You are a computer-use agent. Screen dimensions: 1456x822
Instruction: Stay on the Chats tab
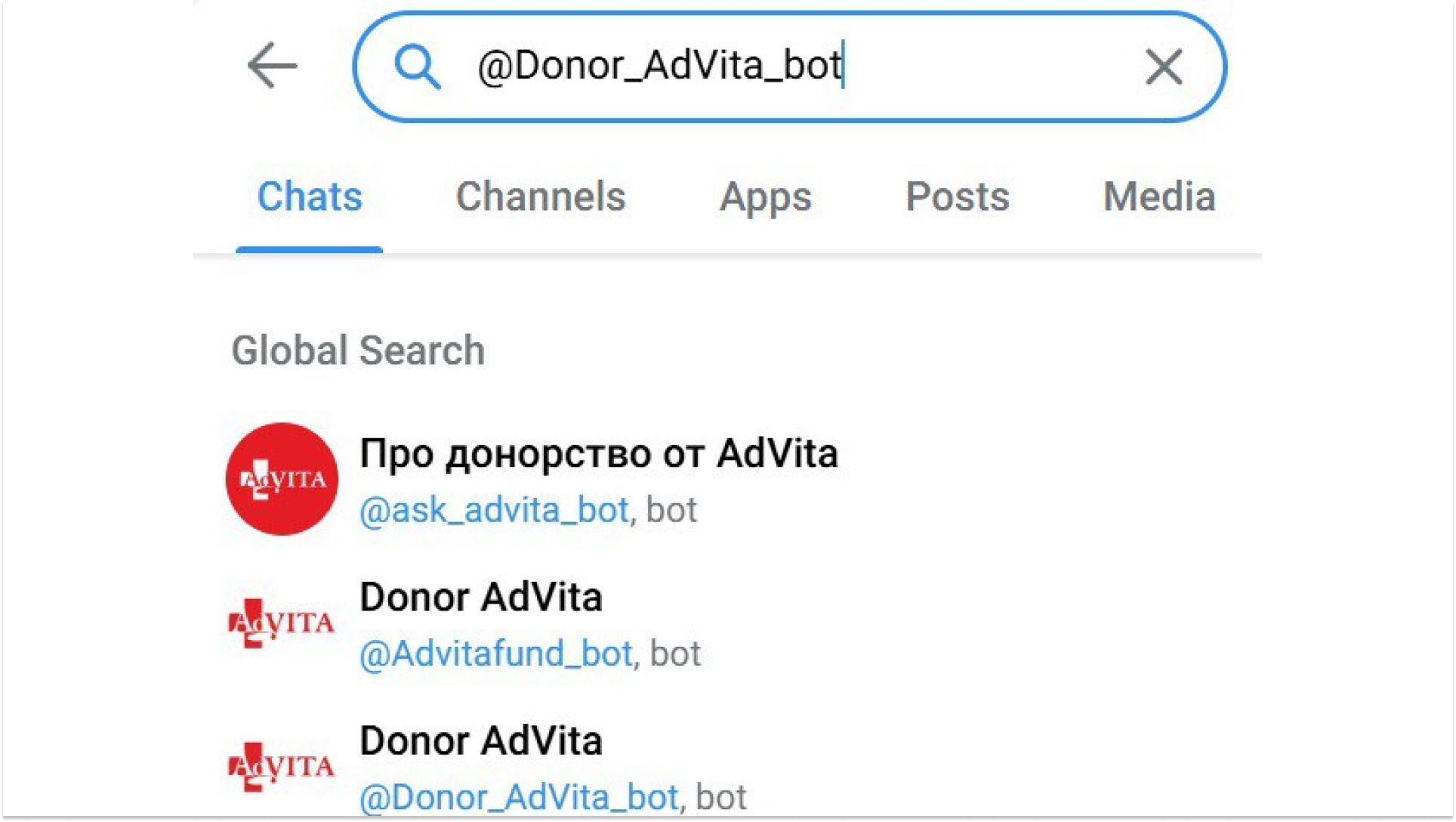click(x=309, y=196)
